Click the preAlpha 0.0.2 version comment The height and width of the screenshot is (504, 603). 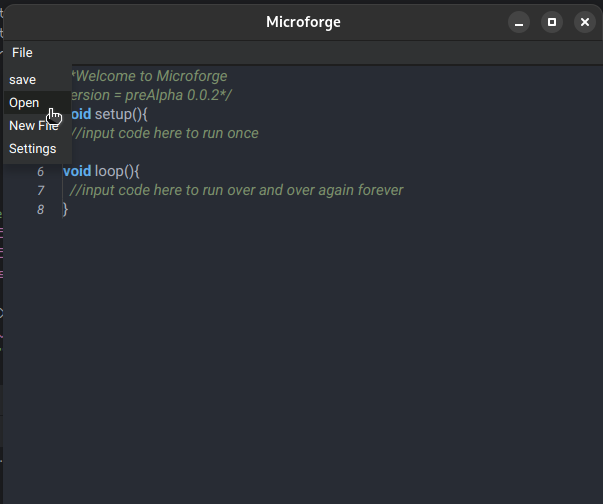(160, 95)
